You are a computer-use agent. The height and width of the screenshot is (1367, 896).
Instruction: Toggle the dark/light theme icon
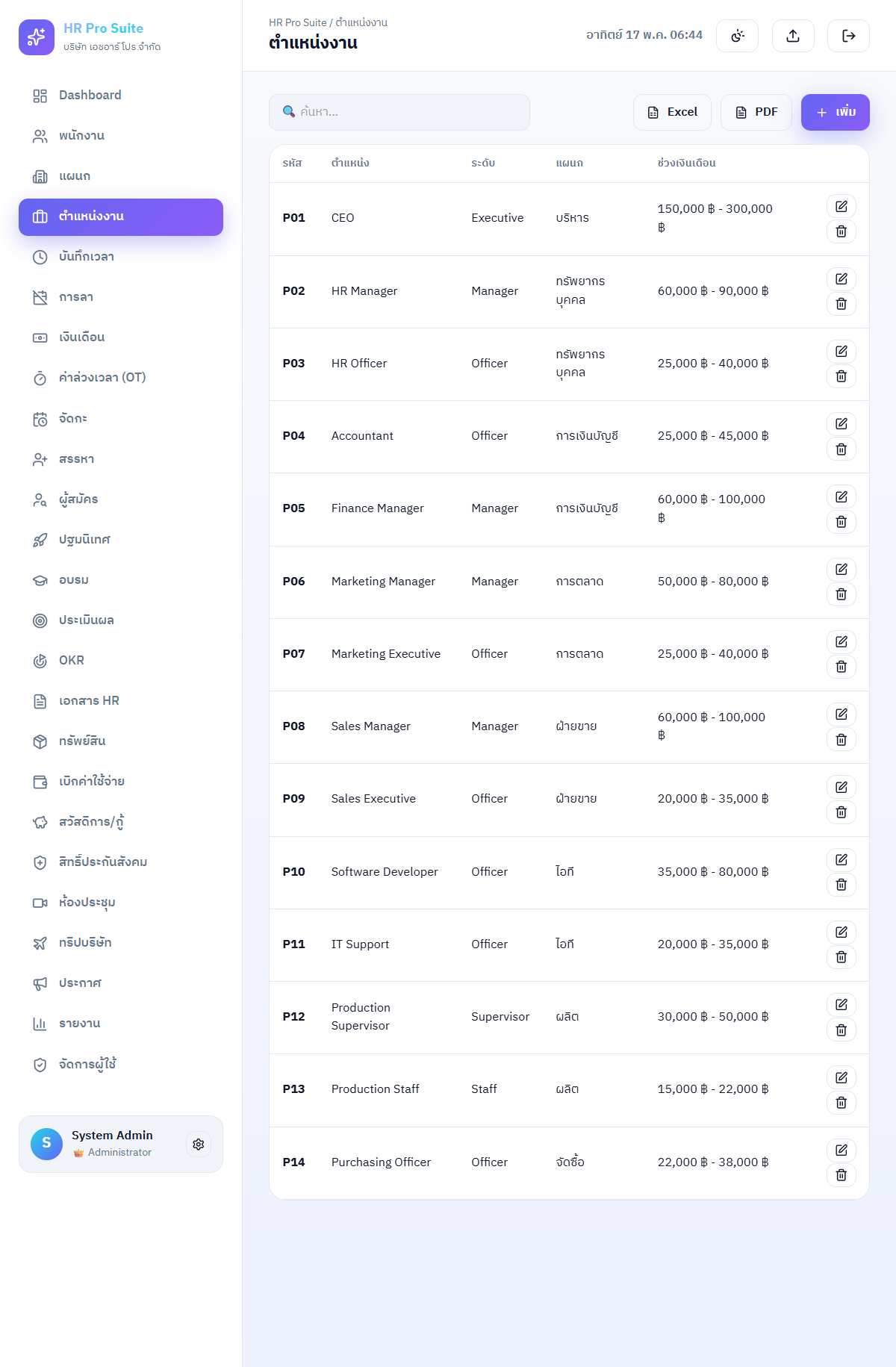737,36
